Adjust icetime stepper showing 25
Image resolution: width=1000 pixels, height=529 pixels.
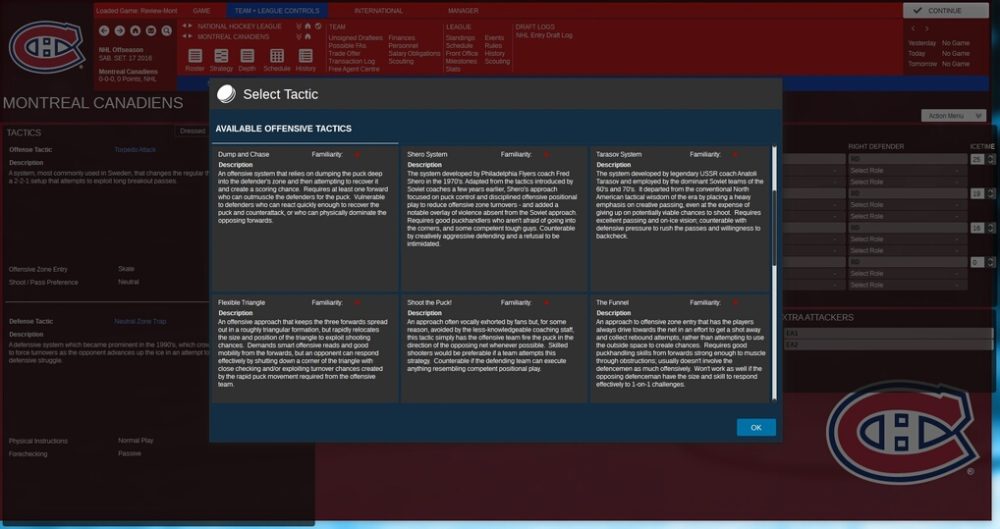[991, 159]
